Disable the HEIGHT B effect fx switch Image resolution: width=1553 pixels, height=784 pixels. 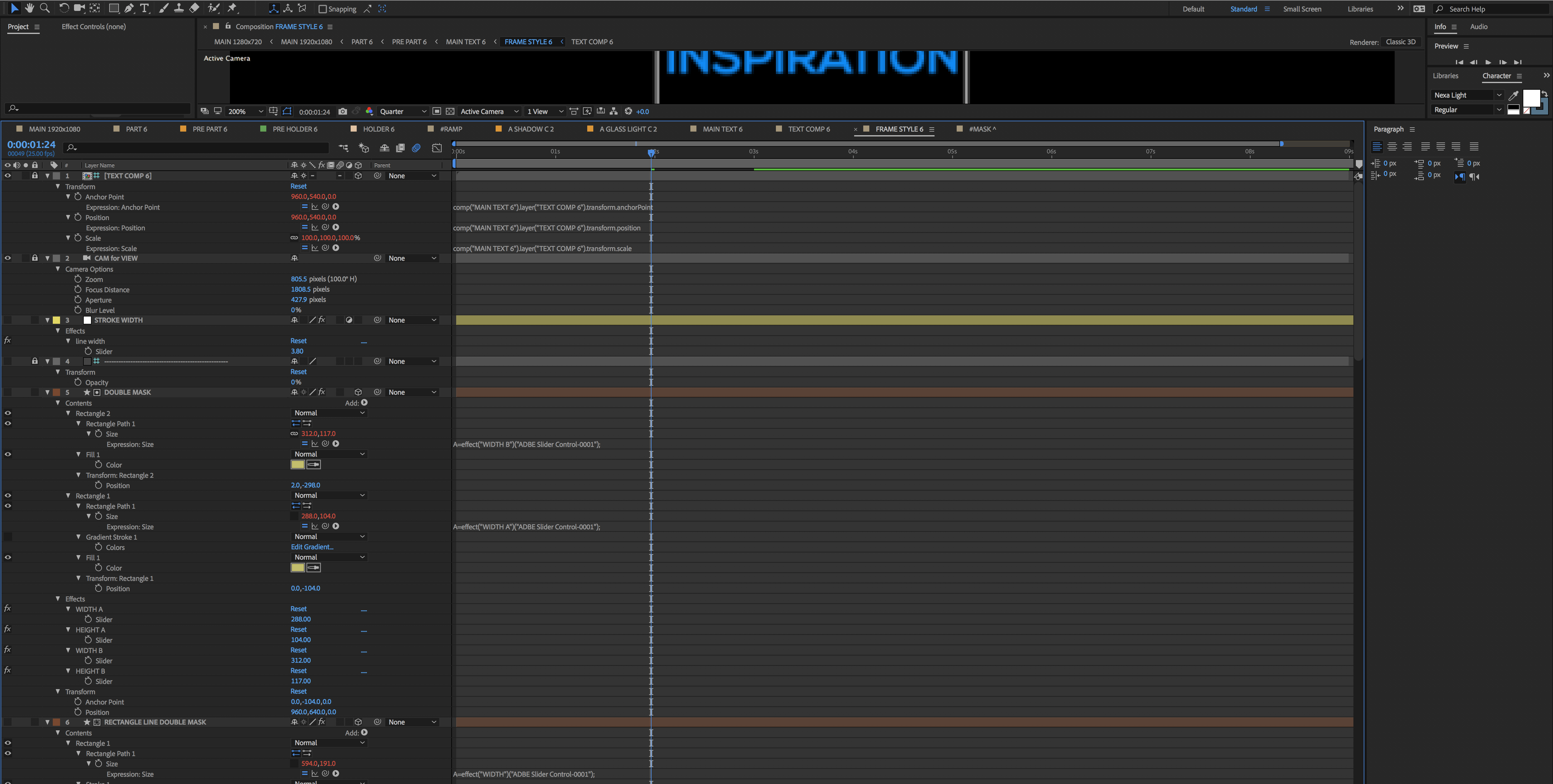[7, 671]
